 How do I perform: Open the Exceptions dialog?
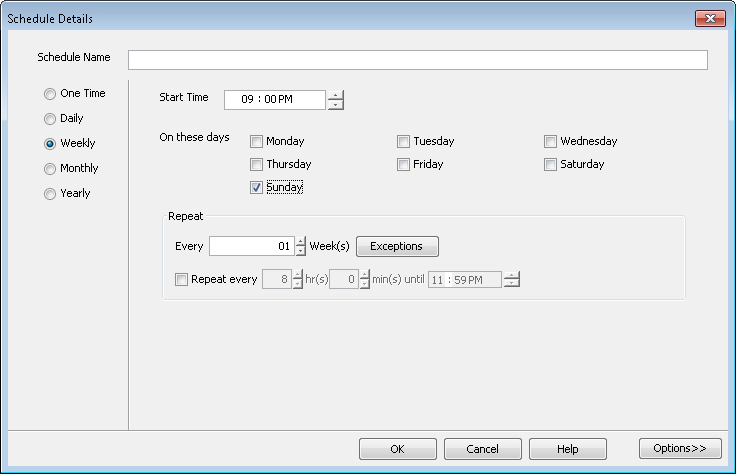tap(397, 246)
